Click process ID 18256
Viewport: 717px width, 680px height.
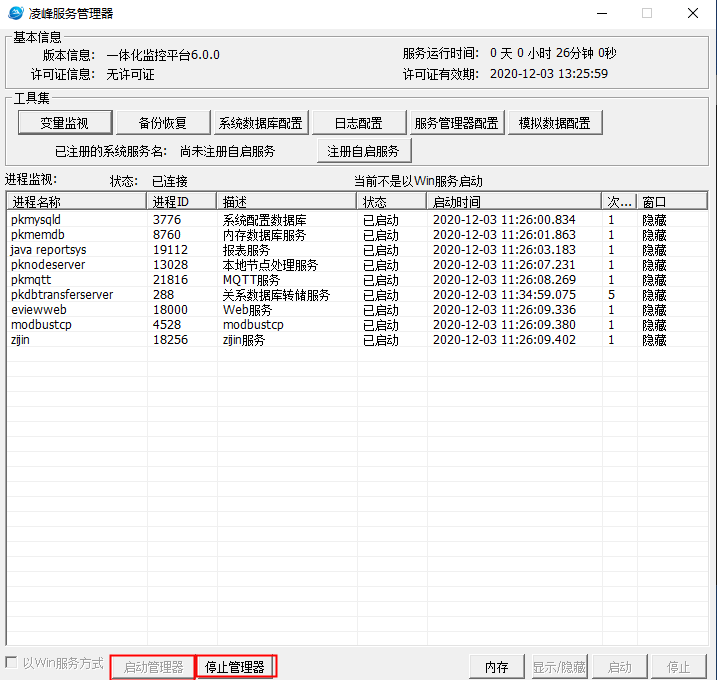click(170, 340)
